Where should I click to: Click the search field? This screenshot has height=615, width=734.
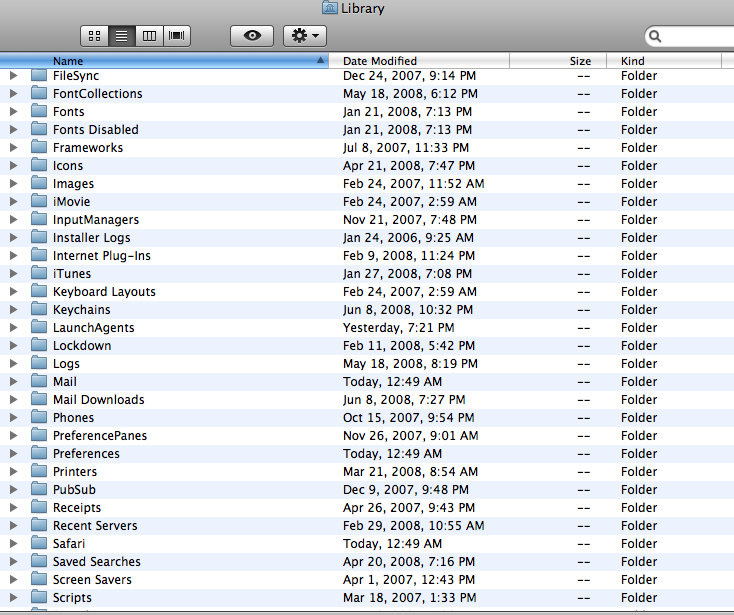coord(689,36)
